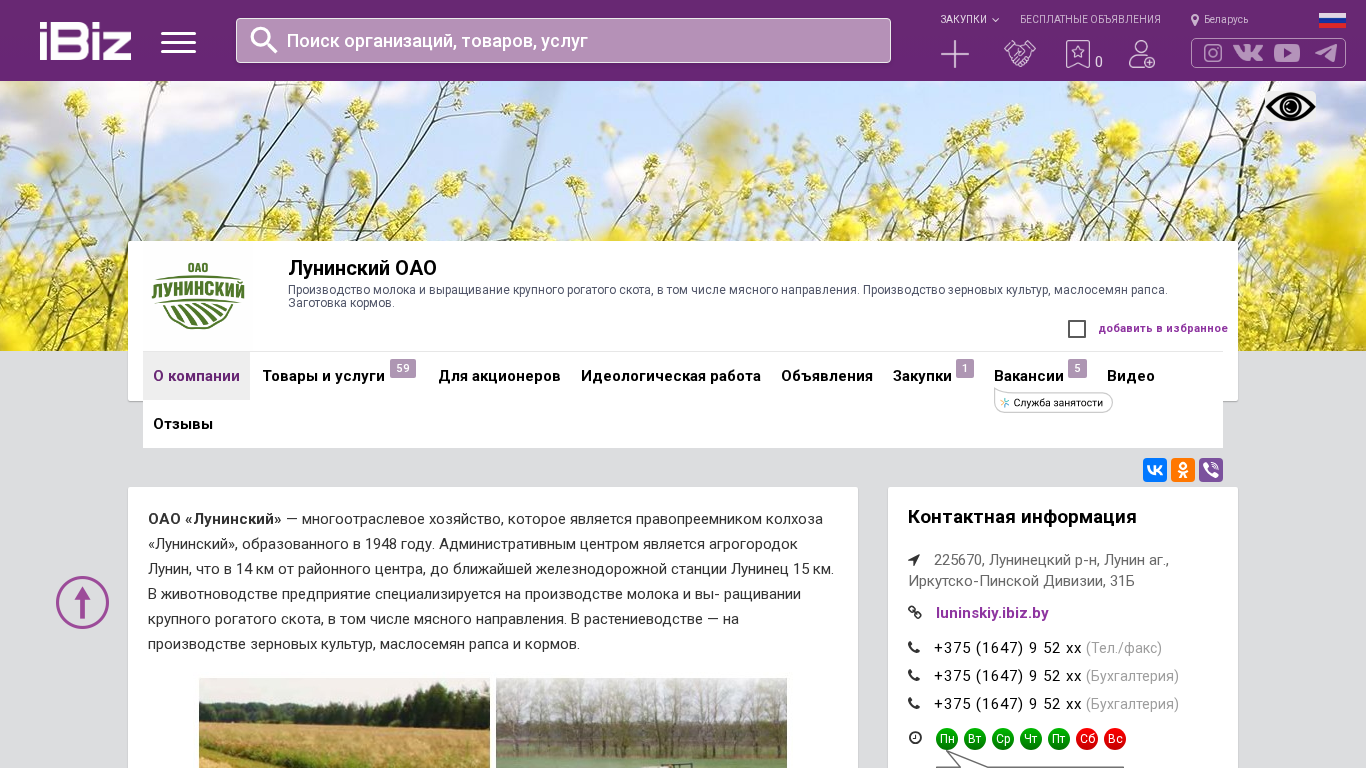Viewport: 1366px width, 768px height.
Task: Open the trees photo thumbnail on right
Action: tap(641, 723)
